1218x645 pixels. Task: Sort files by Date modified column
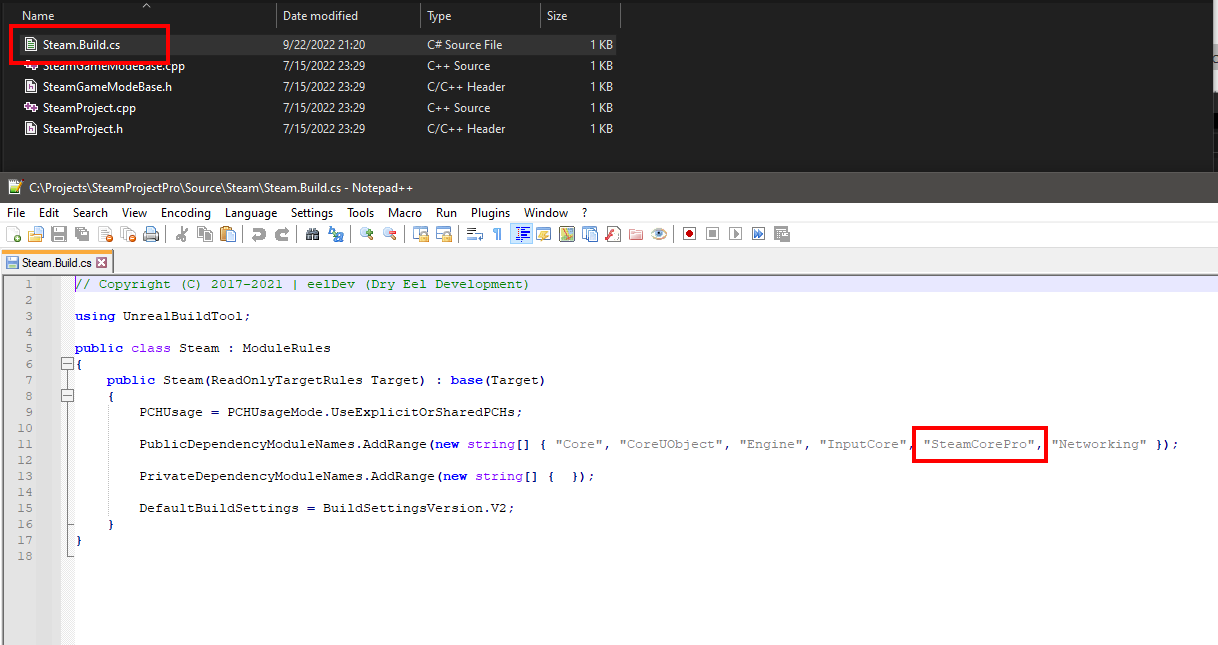(348, 16)
